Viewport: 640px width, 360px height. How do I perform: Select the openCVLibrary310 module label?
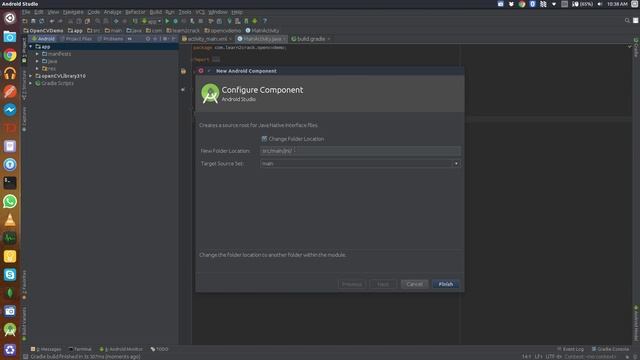pyautogui.click(x=63, y=76)
